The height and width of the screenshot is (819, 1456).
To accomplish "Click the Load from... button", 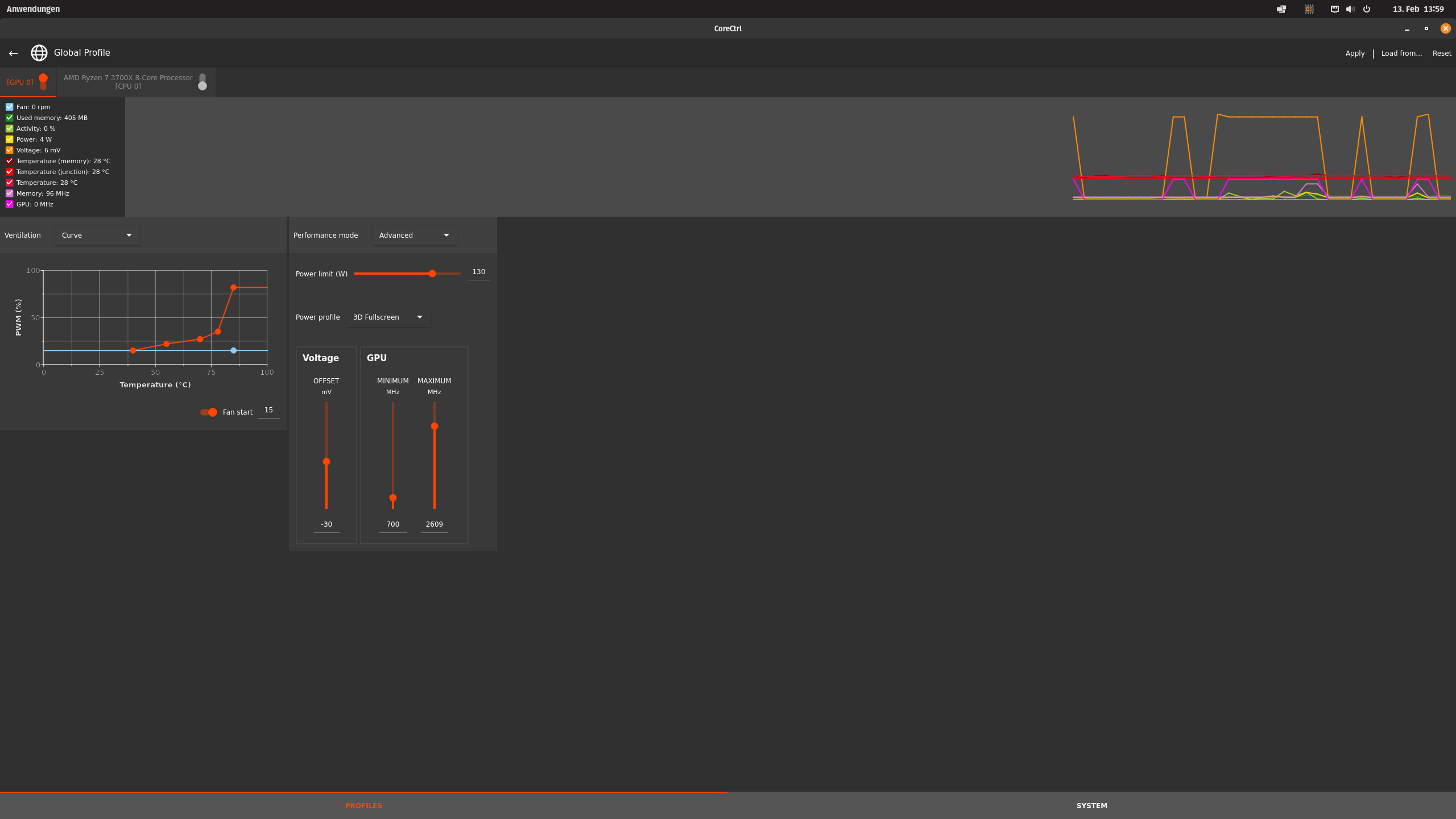I will point(1401,53).
